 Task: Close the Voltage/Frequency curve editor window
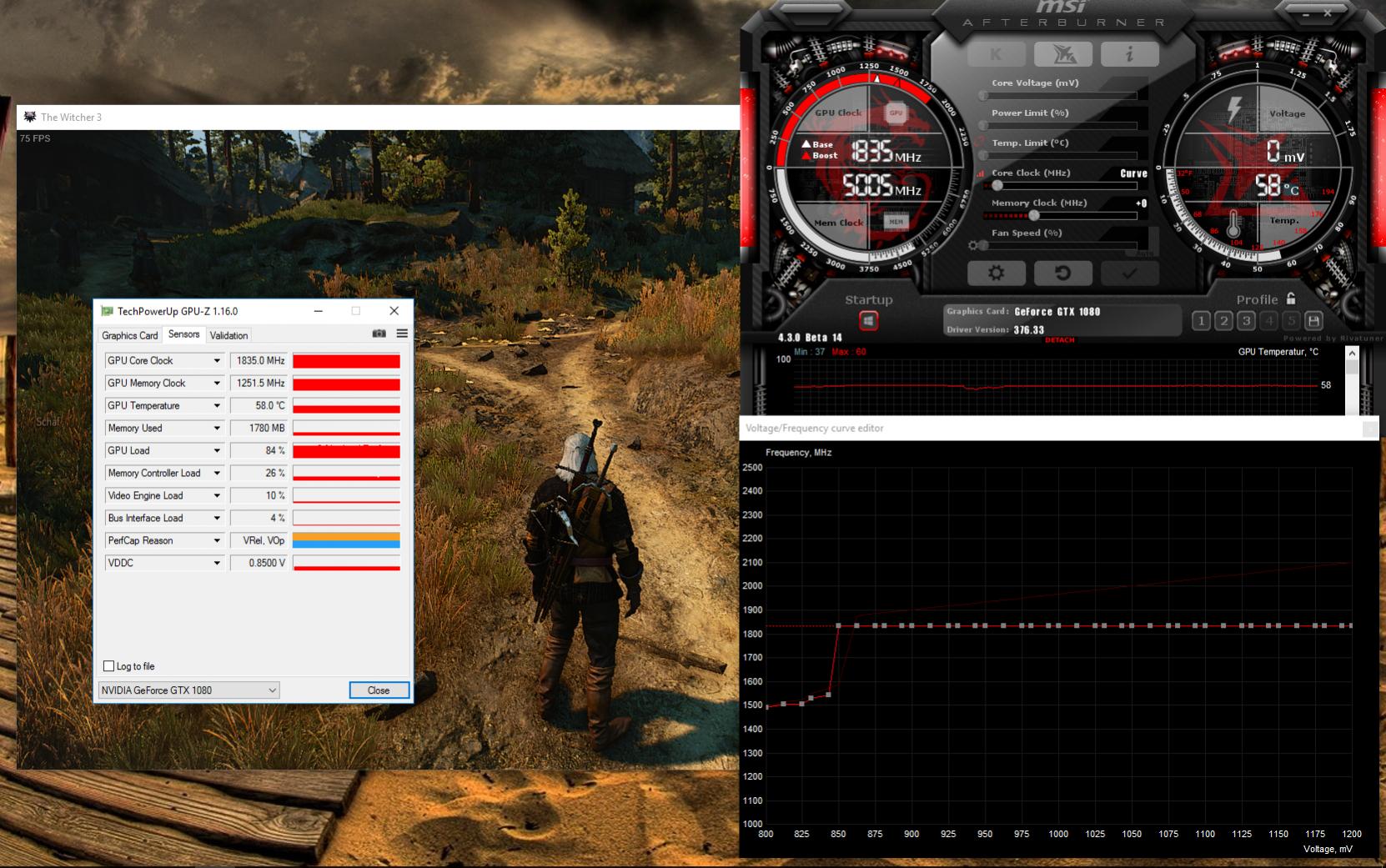pos(1369,429)
